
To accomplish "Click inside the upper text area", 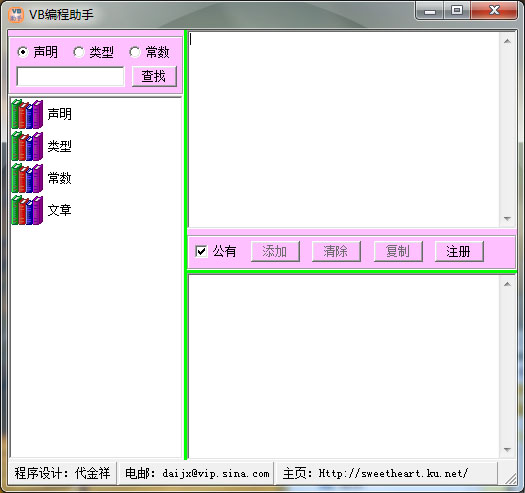I will (344, 130).
